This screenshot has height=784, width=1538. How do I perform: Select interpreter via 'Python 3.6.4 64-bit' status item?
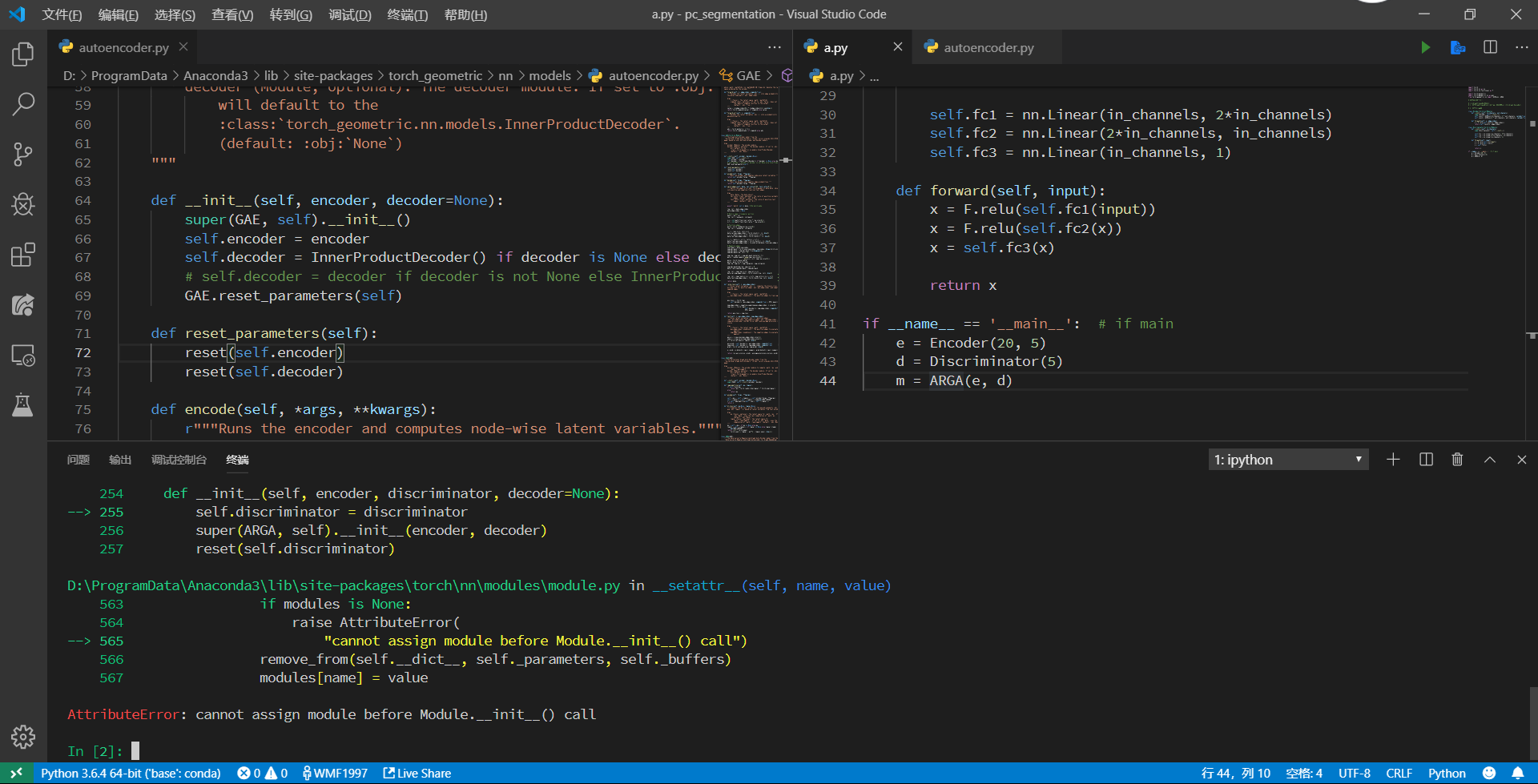coord(131,773)
